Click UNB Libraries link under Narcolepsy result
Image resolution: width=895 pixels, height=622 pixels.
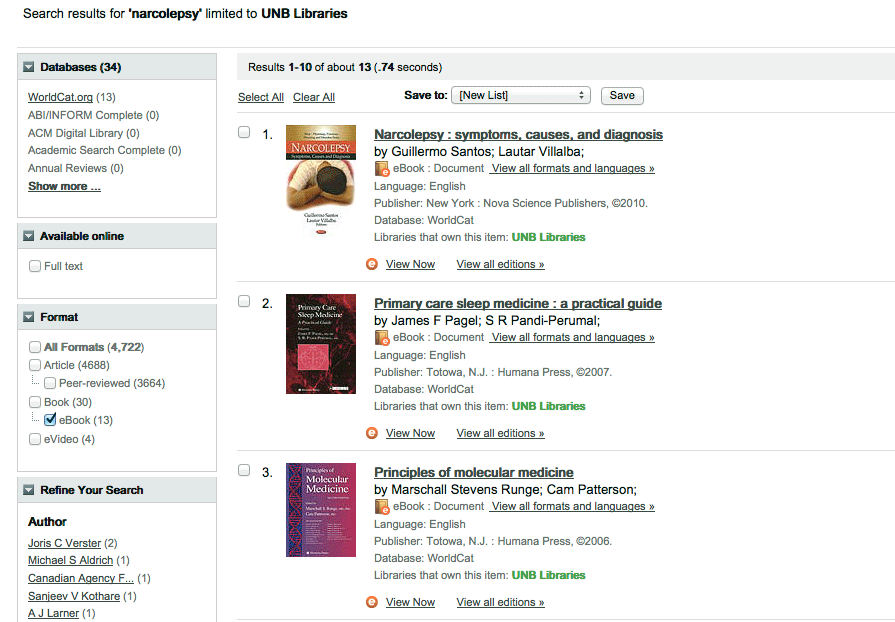549,237
